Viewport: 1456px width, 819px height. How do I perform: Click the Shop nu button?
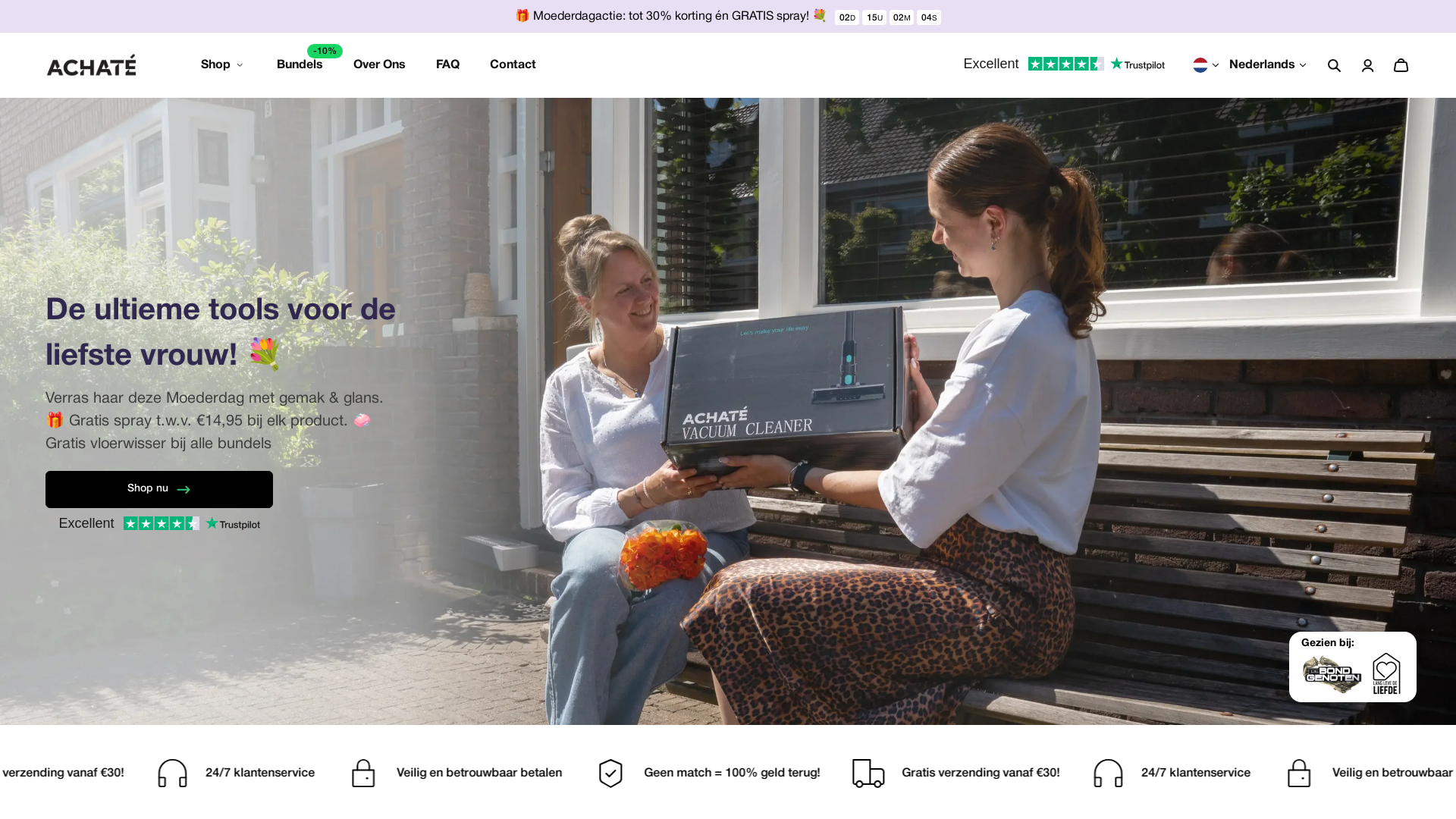click(x=159, y=489)
